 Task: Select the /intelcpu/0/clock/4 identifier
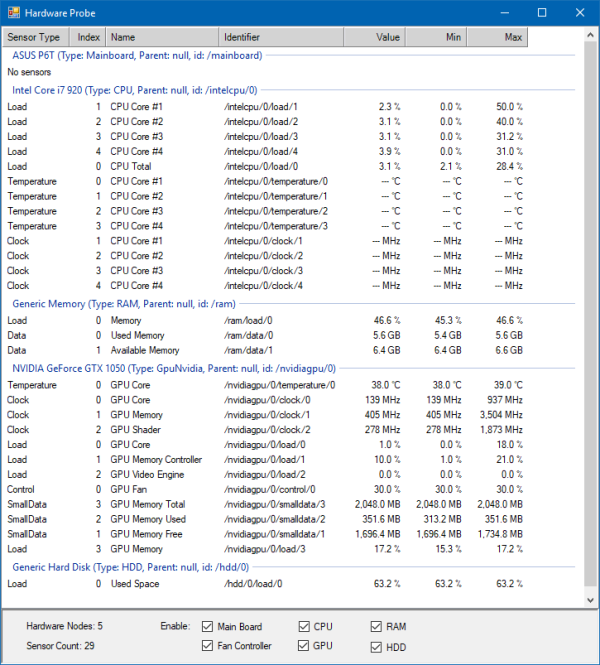point(263,286)
